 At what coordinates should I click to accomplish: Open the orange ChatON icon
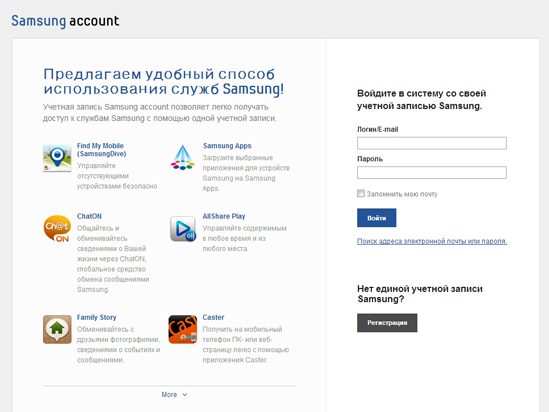click(57, 229)
